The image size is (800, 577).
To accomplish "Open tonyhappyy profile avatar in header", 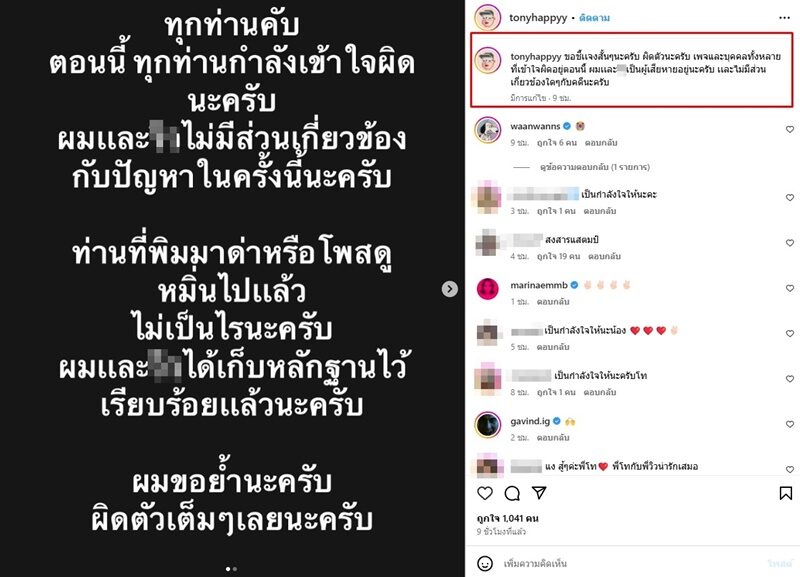I will point(487,18).
